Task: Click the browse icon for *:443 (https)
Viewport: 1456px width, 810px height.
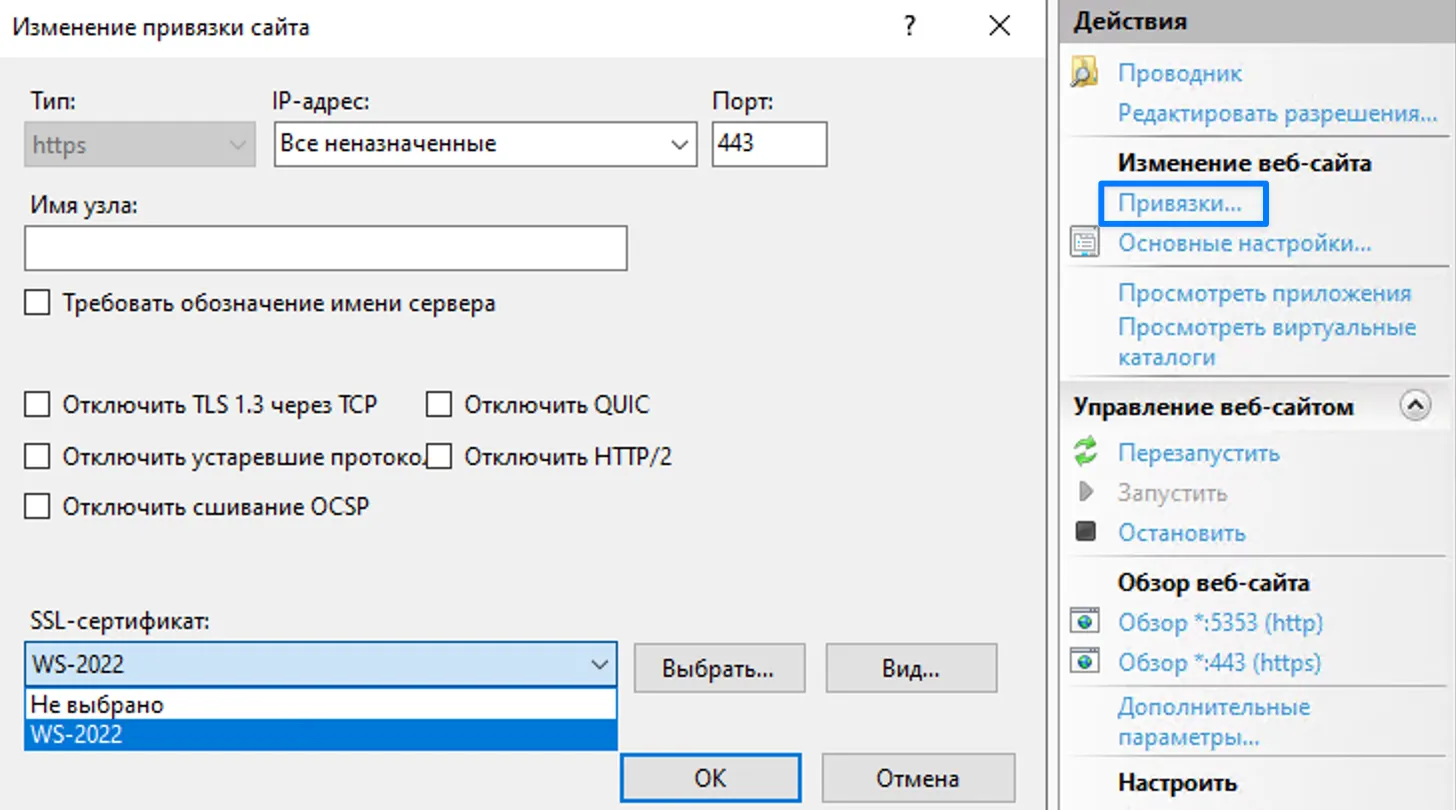Action: pyautogui.click(x=1085, y=662)
